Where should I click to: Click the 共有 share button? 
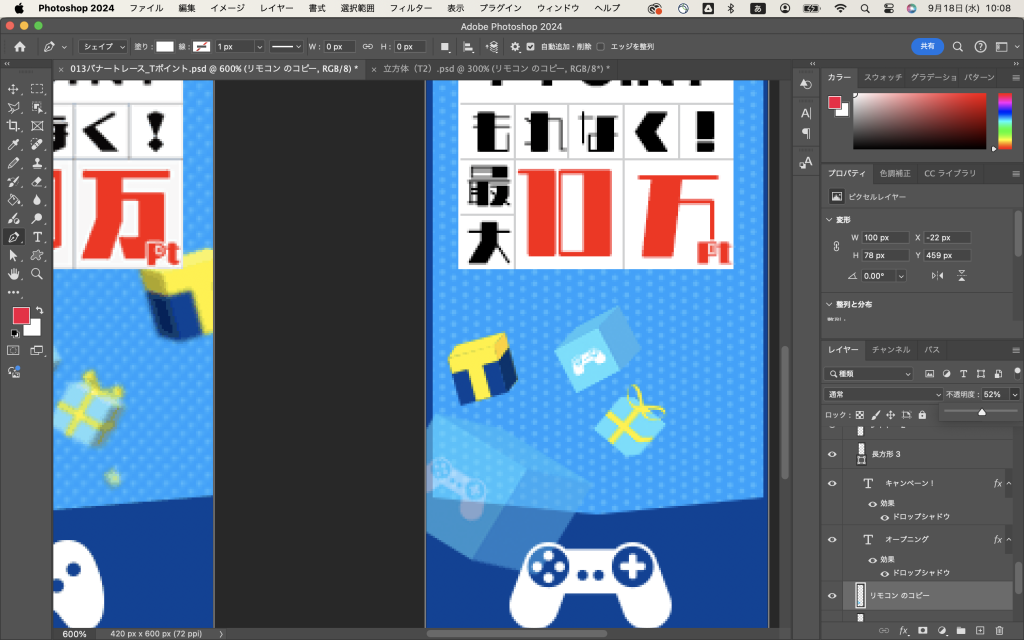tap(927, 47)
